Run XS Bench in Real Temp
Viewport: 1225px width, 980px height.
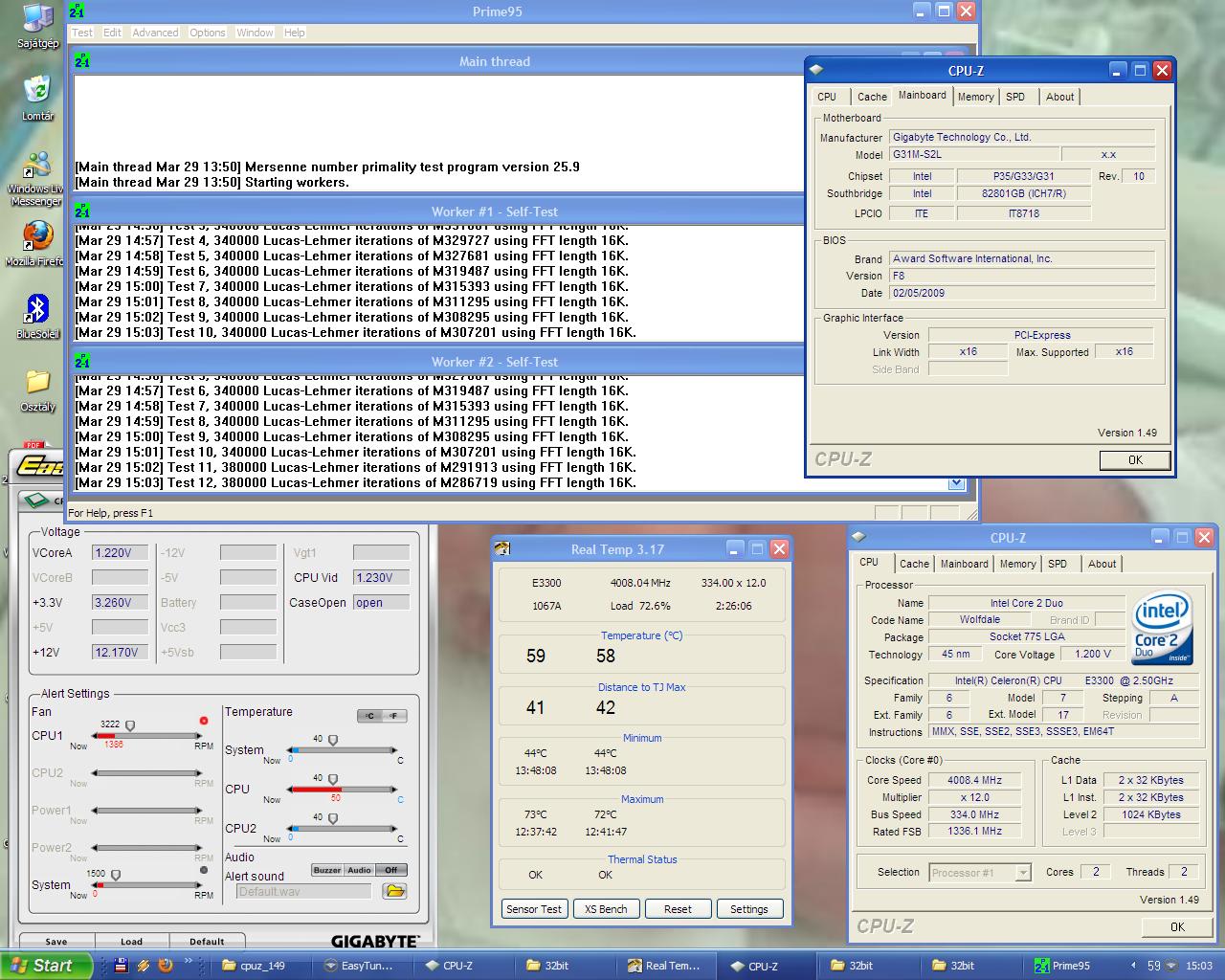pos(606,909)
